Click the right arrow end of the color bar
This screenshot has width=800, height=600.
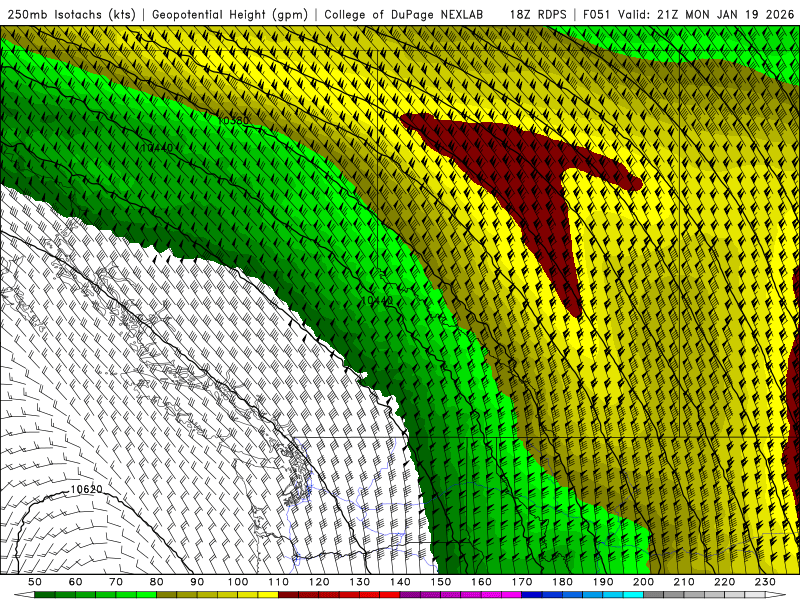pos(776,595)
